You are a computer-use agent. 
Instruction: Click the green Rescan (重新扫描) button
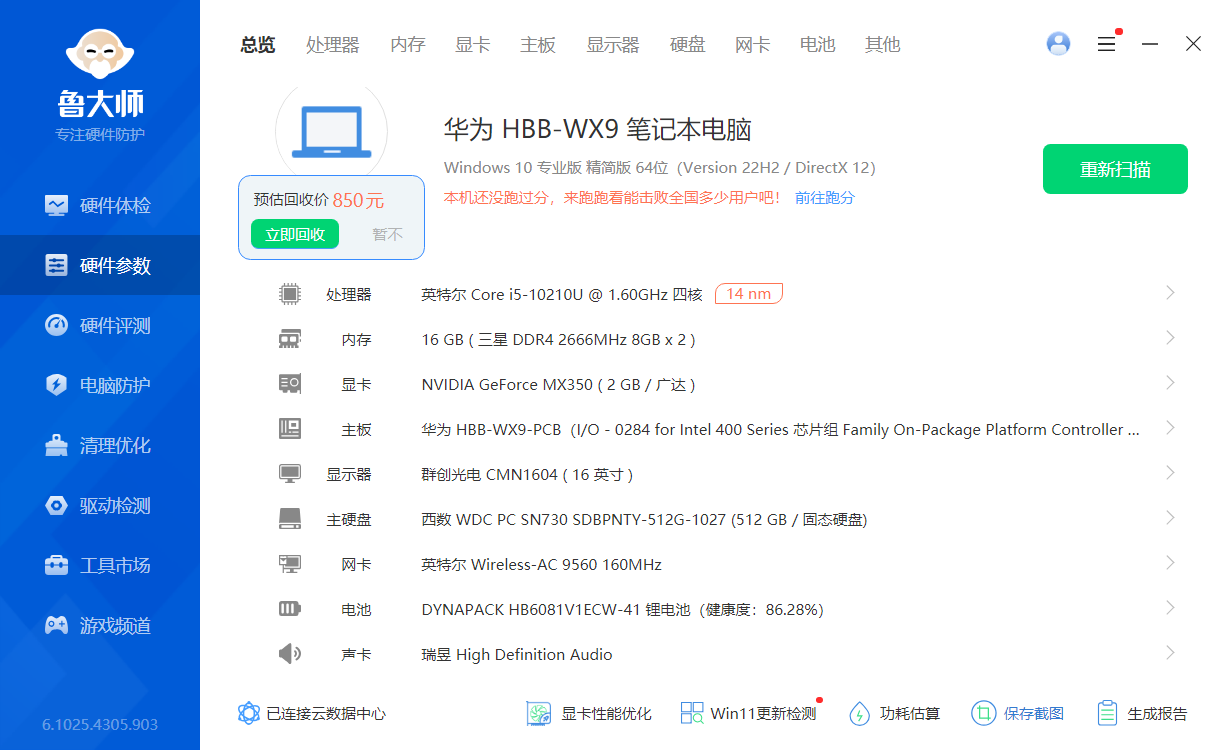pyautogui.click(x=1115, y=169)
